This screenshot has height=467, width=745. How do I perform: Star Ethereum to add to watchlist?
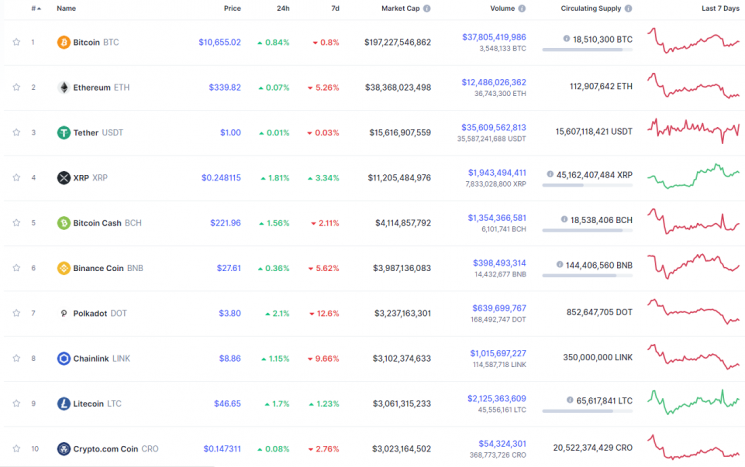(16, 87)
